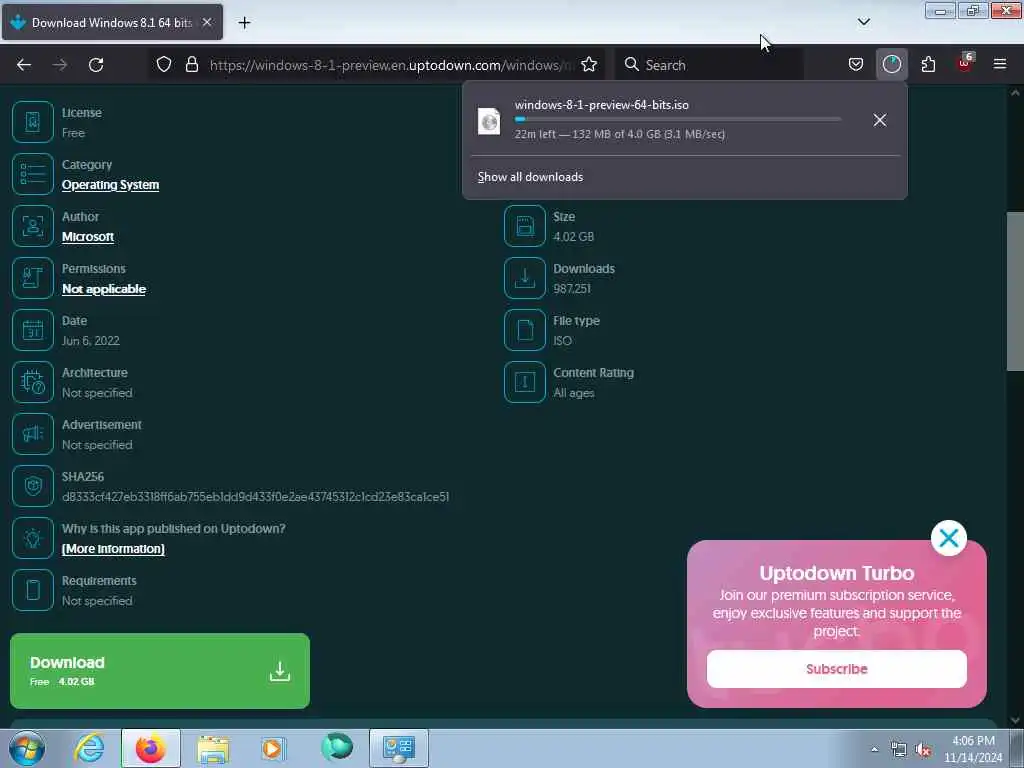
Task: Show hidden system tray icons
Action: click(x=874, y=749)
